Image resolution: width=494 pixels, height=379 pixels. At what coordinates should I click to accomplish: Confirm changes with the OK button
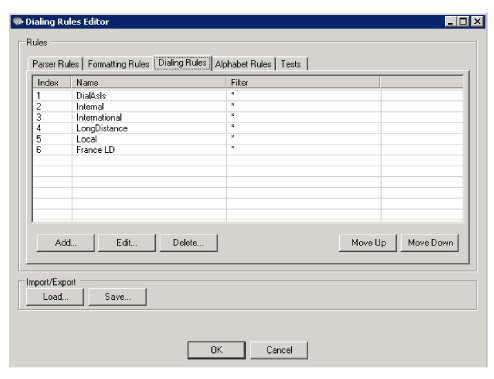pos(216,350)
